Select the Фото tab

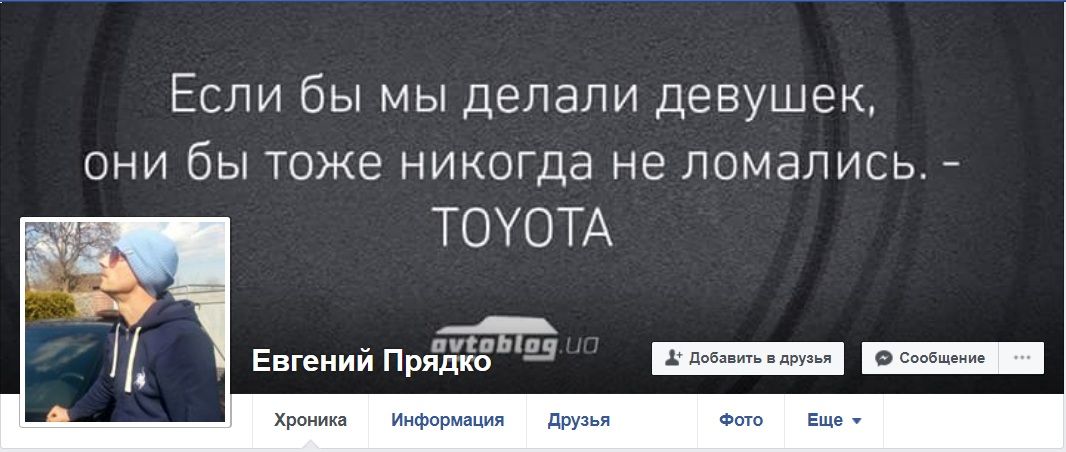point(741,421)
